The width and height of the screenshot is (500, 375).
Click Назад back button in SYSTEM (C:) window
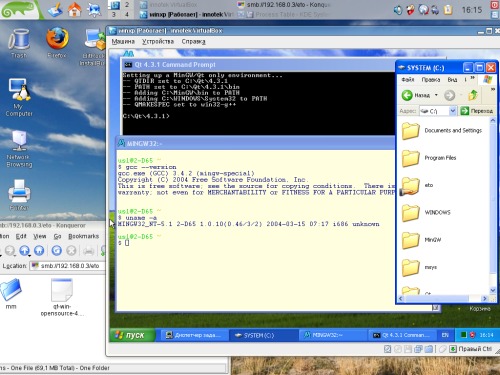click(416, 95)
